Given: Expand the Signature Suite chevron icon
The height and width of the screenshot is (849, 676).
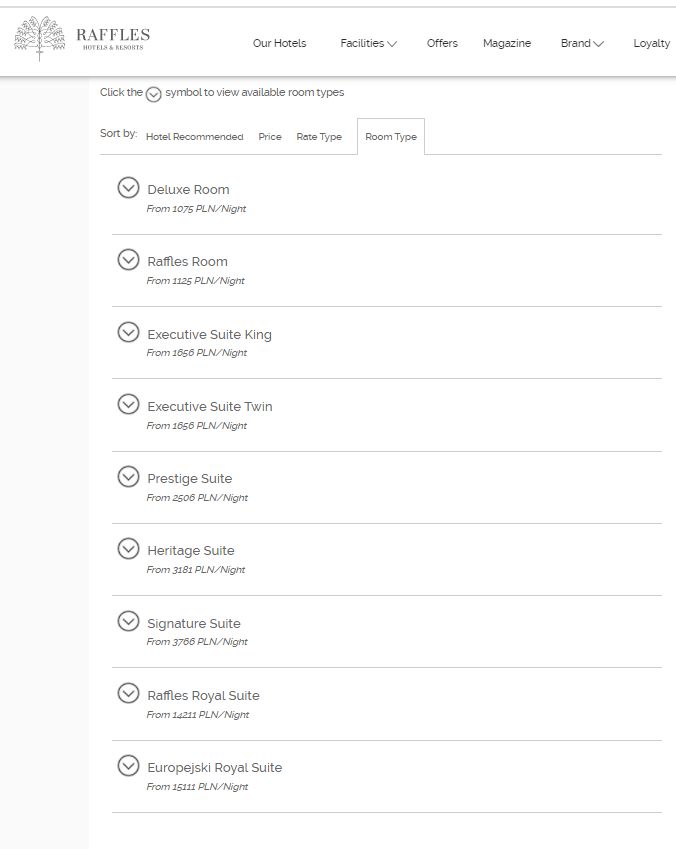Looking at the screenshot, I should click(x=128, y=621).
